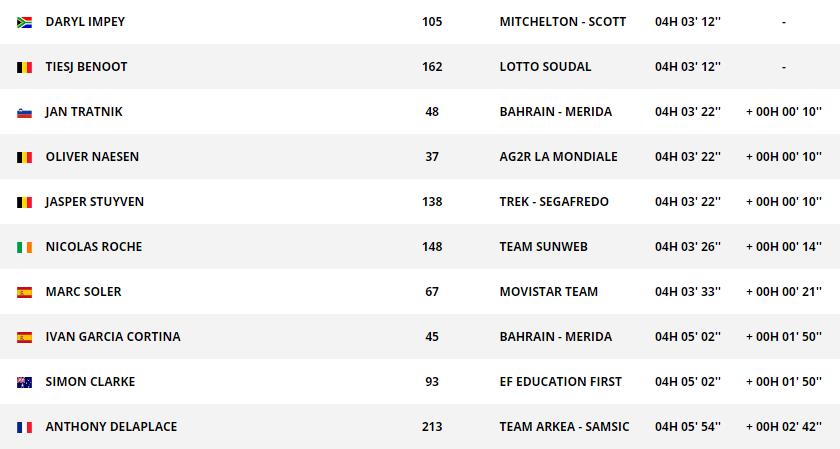This screenshot has width=840, height=449.
Task: Open the Lotto Soudal team page
Action: pos(545,67)
